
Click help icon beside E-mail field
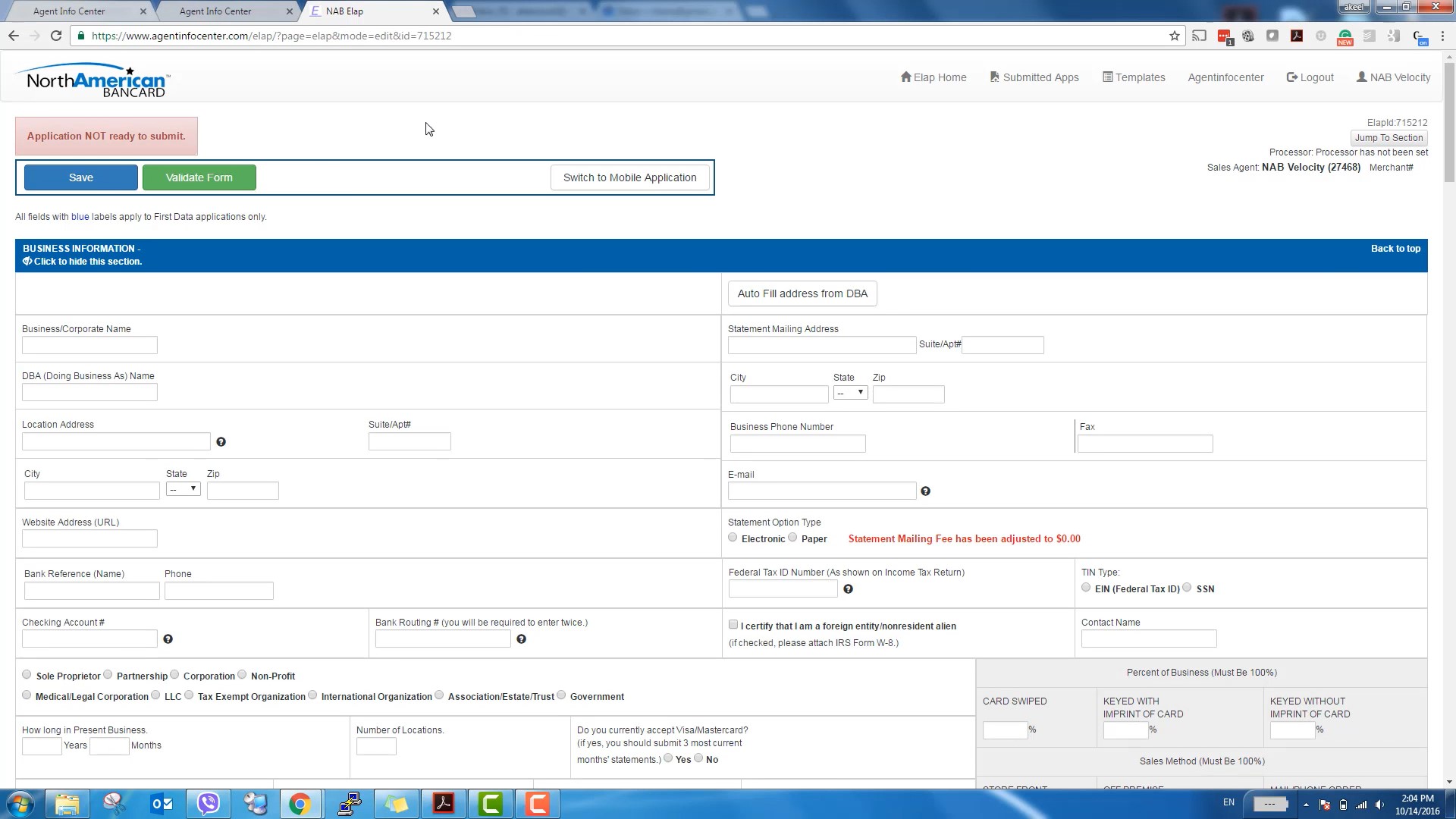coord(925,491)
